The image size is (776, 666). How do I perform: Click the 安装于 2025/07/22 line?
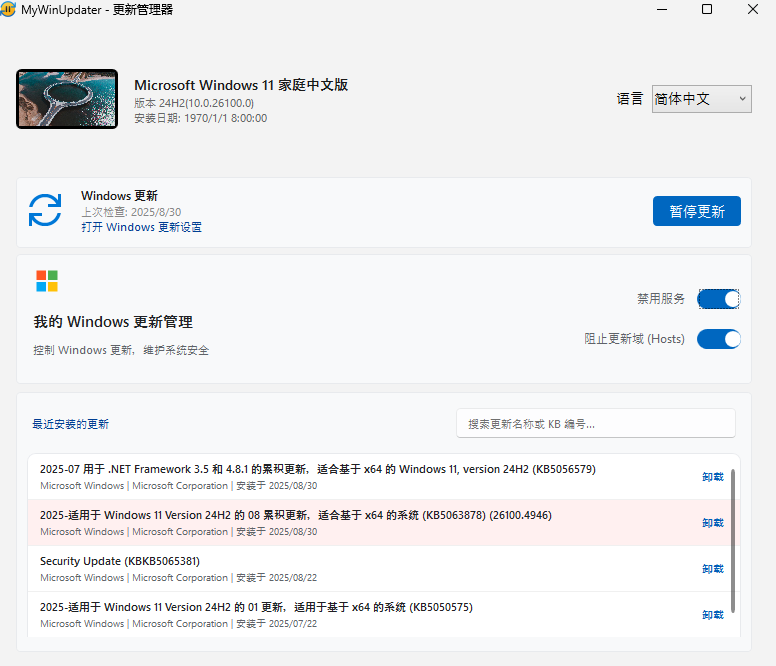click(179, 623)
